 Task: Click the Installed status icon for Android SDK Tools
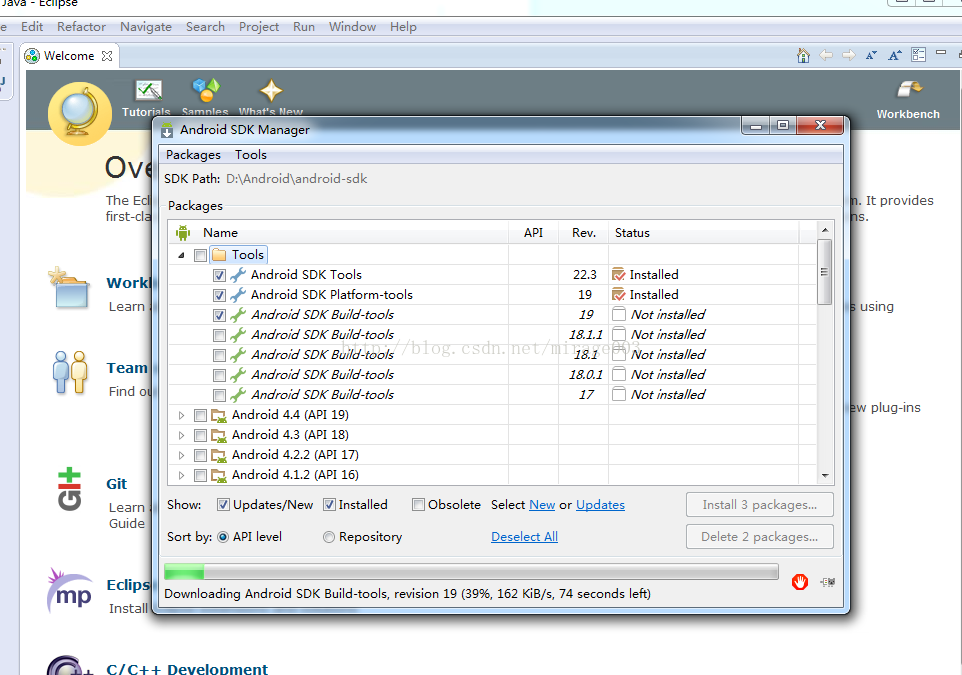tap(619, 274)
